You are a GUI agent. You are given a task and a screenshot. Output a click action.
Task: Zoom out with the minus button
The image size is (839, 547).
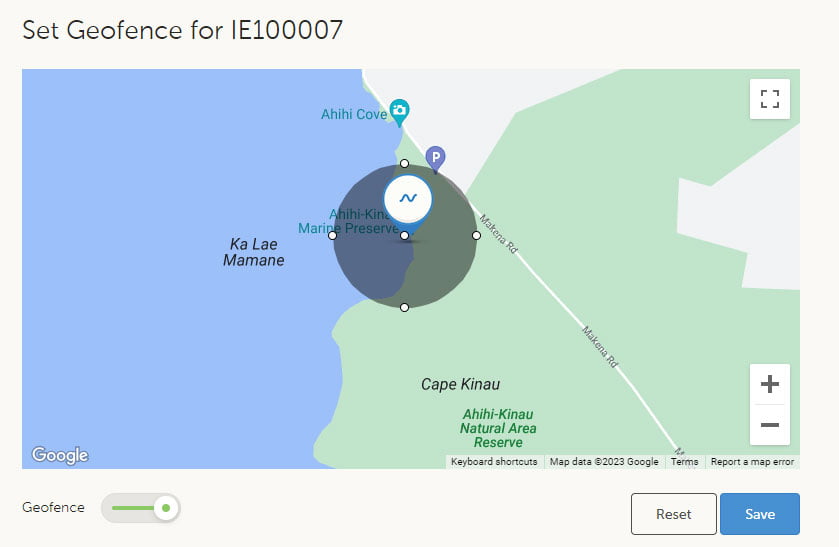click(769, 425)
